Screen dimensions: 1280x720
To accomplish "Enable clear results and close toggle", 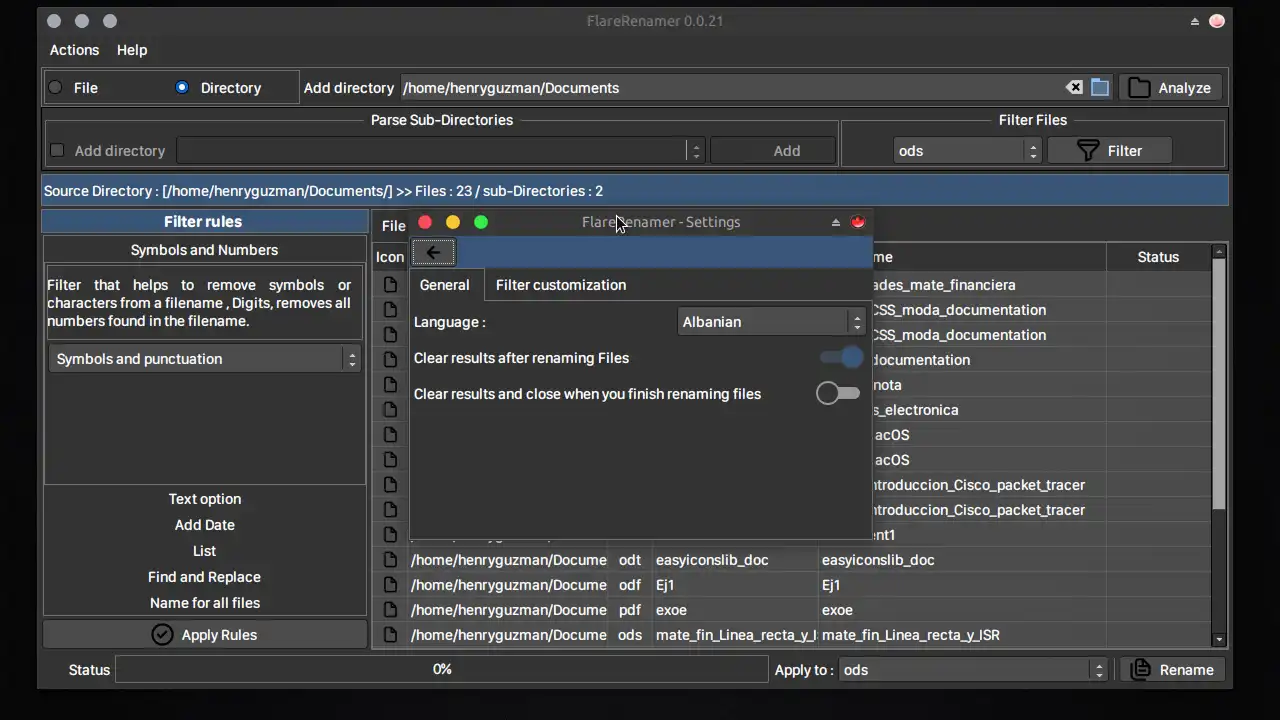I will [838, 394].
